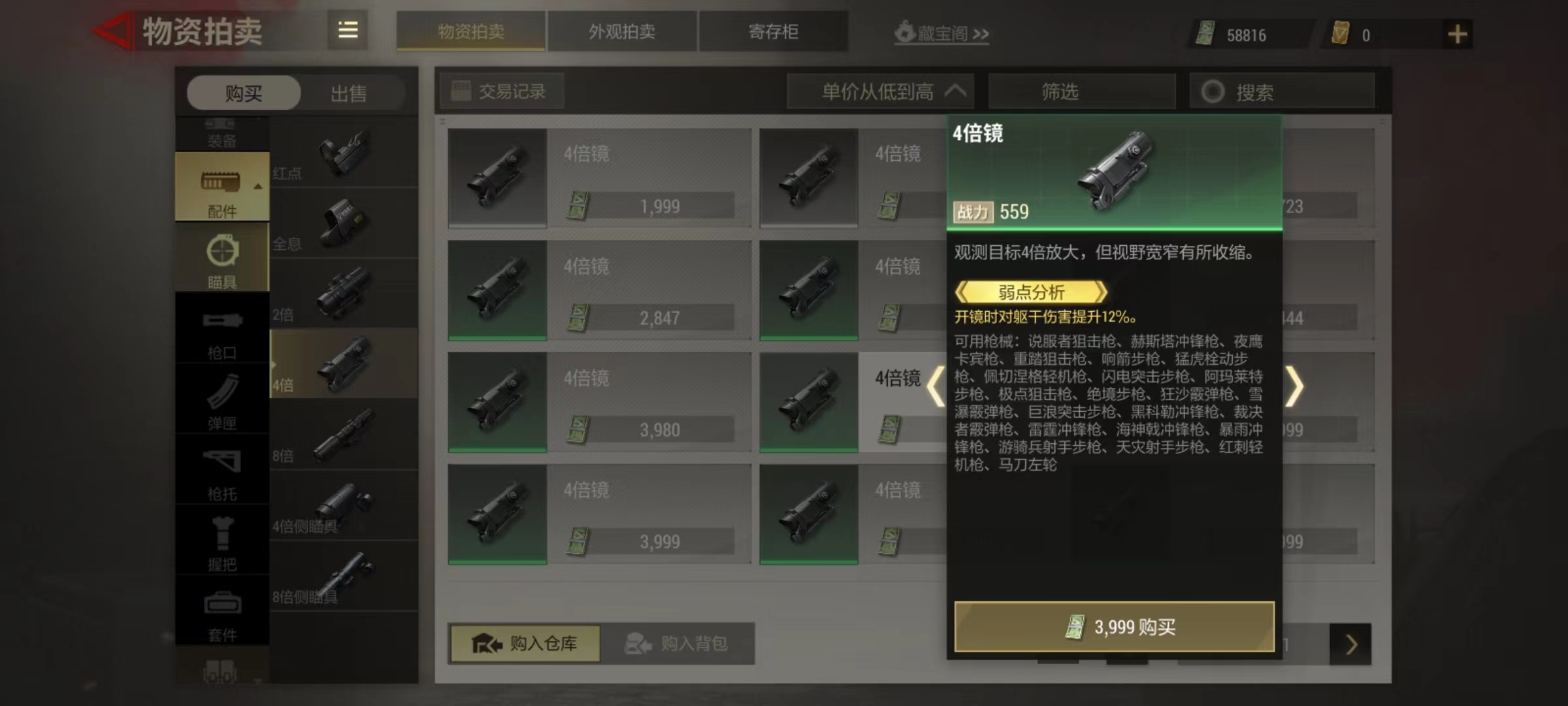Switch to 寄存柜 tab

click(774, 31)
